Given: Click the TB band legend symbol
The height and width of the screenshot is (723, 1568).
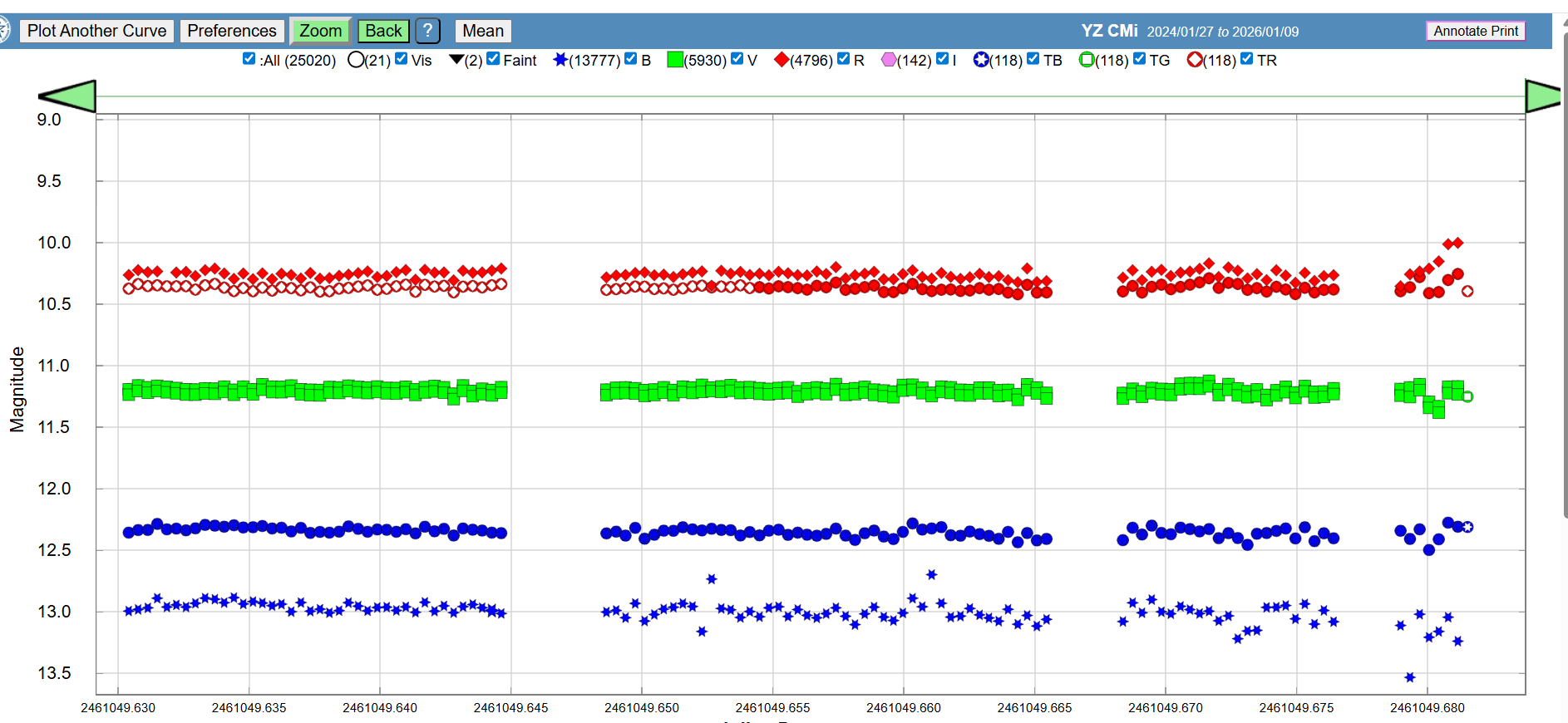Looking at the screenshot, I should [x=981, y=60].
